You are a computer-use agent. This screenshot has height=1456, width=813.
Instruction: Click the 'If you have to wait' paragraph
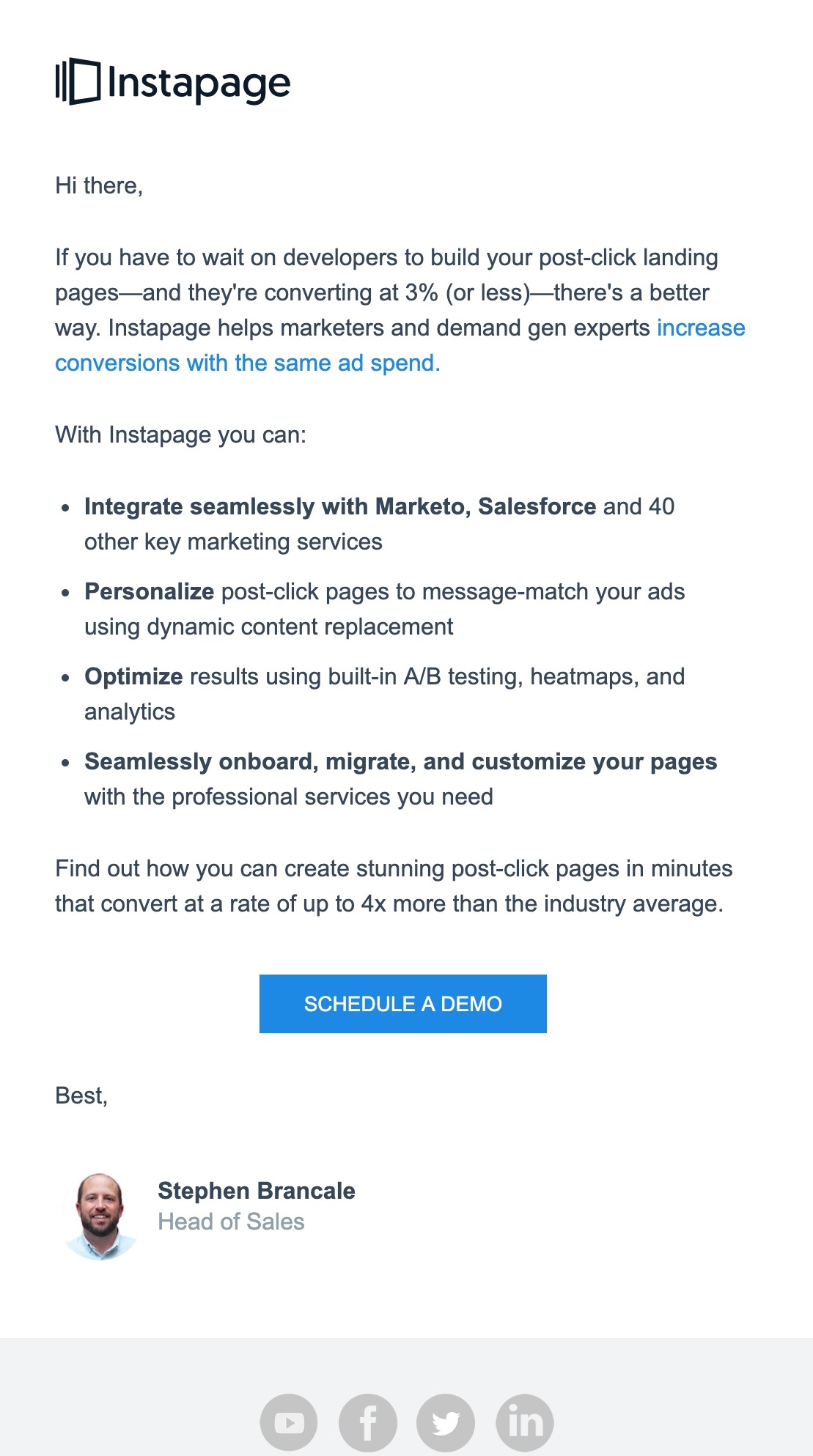(400, 310)
